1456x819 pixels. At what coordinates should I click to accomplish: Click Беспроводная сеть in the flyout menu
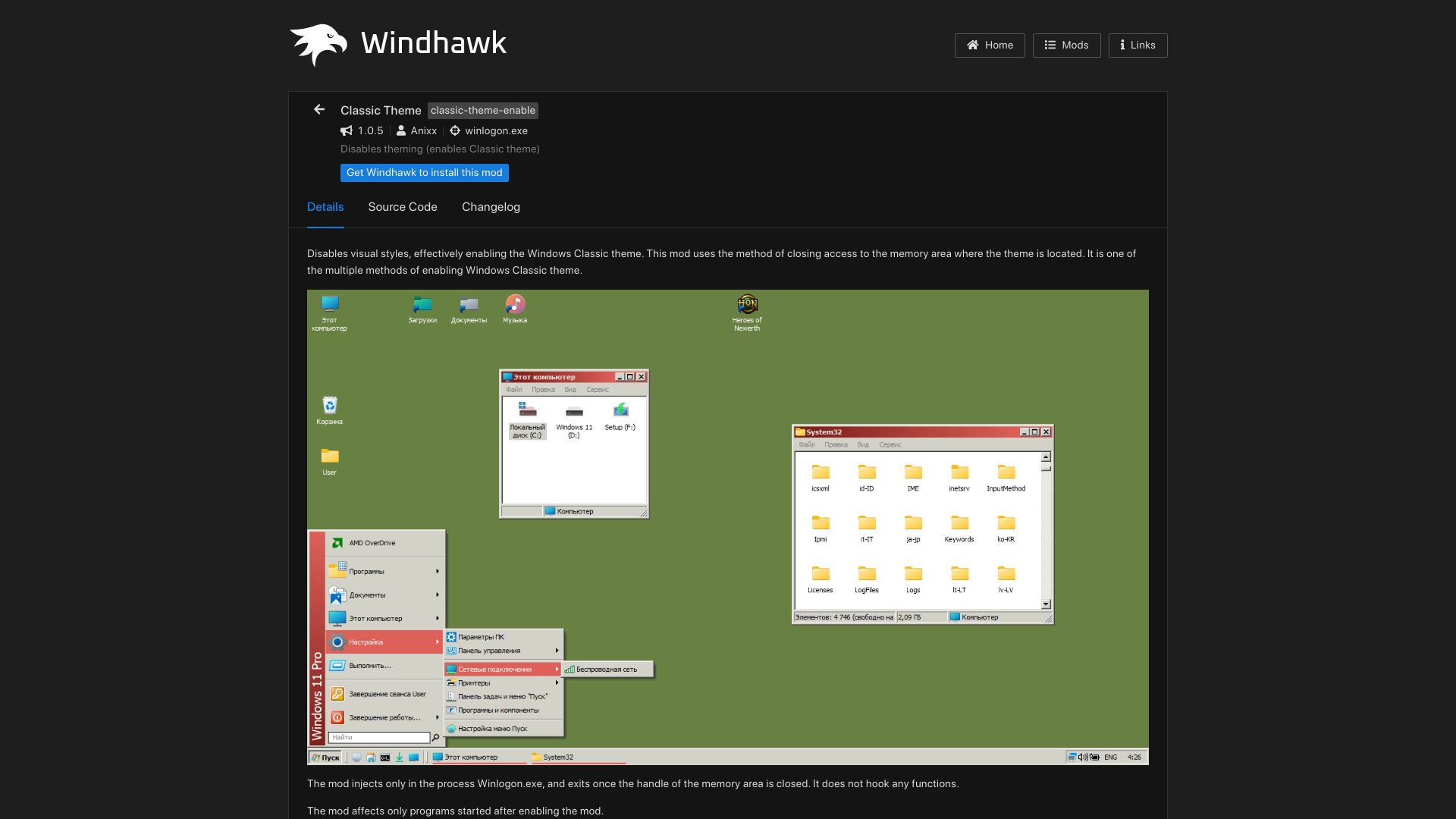[x=607, y=670]
